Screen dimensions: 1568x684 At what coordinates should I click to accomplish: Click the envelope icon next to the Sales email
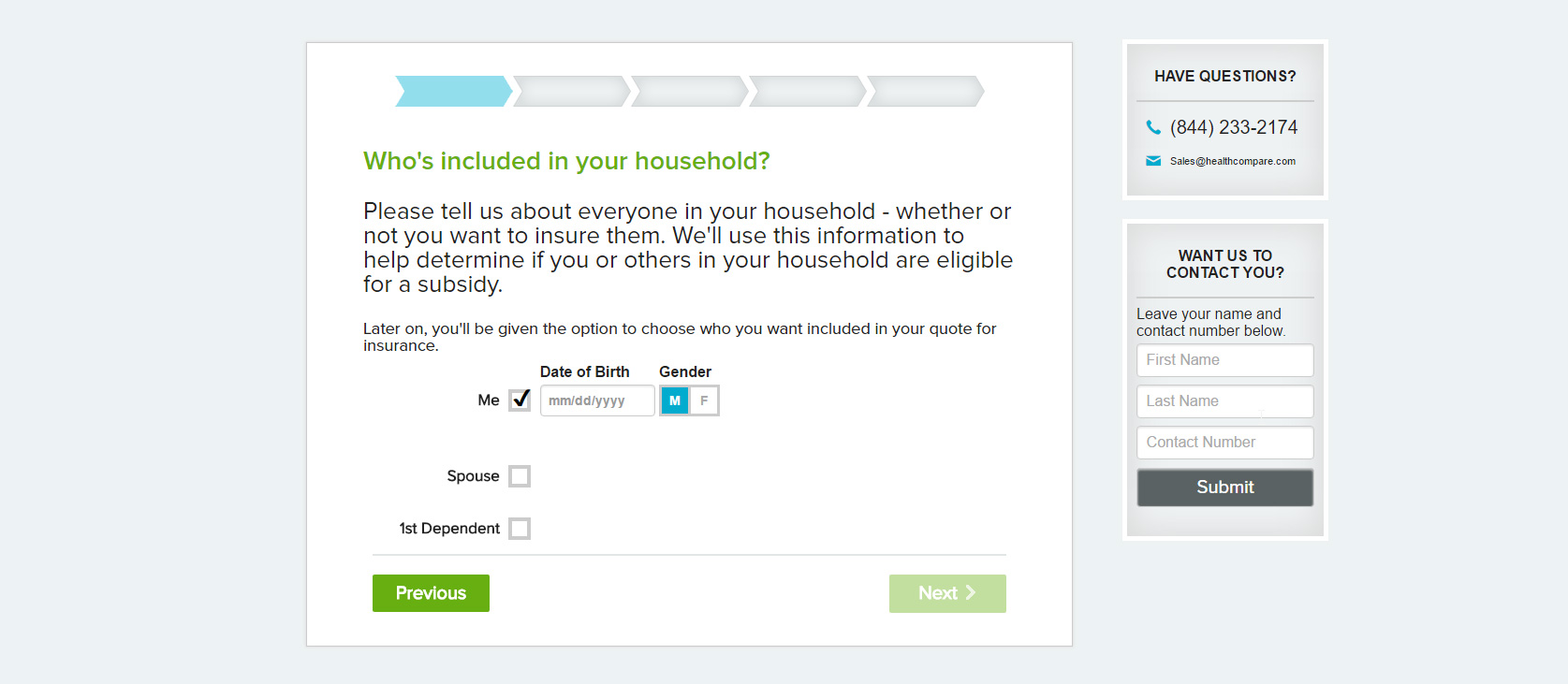pos(1153,161)
